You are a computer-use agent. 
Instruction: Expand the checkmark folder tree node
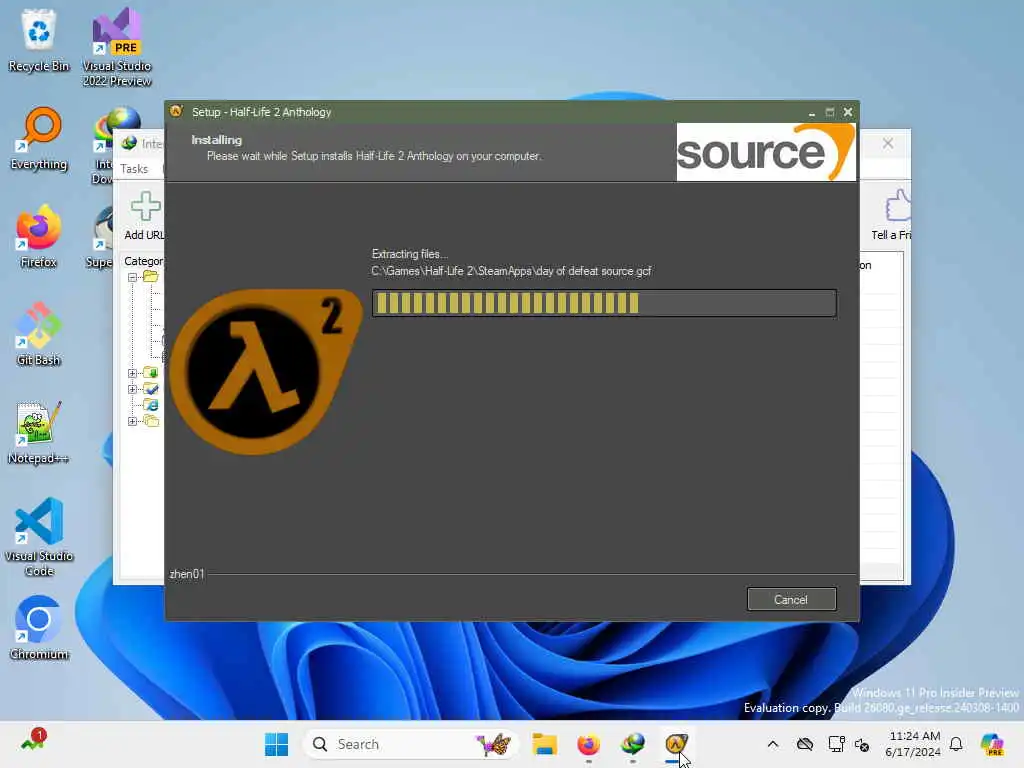coord(133,389)
